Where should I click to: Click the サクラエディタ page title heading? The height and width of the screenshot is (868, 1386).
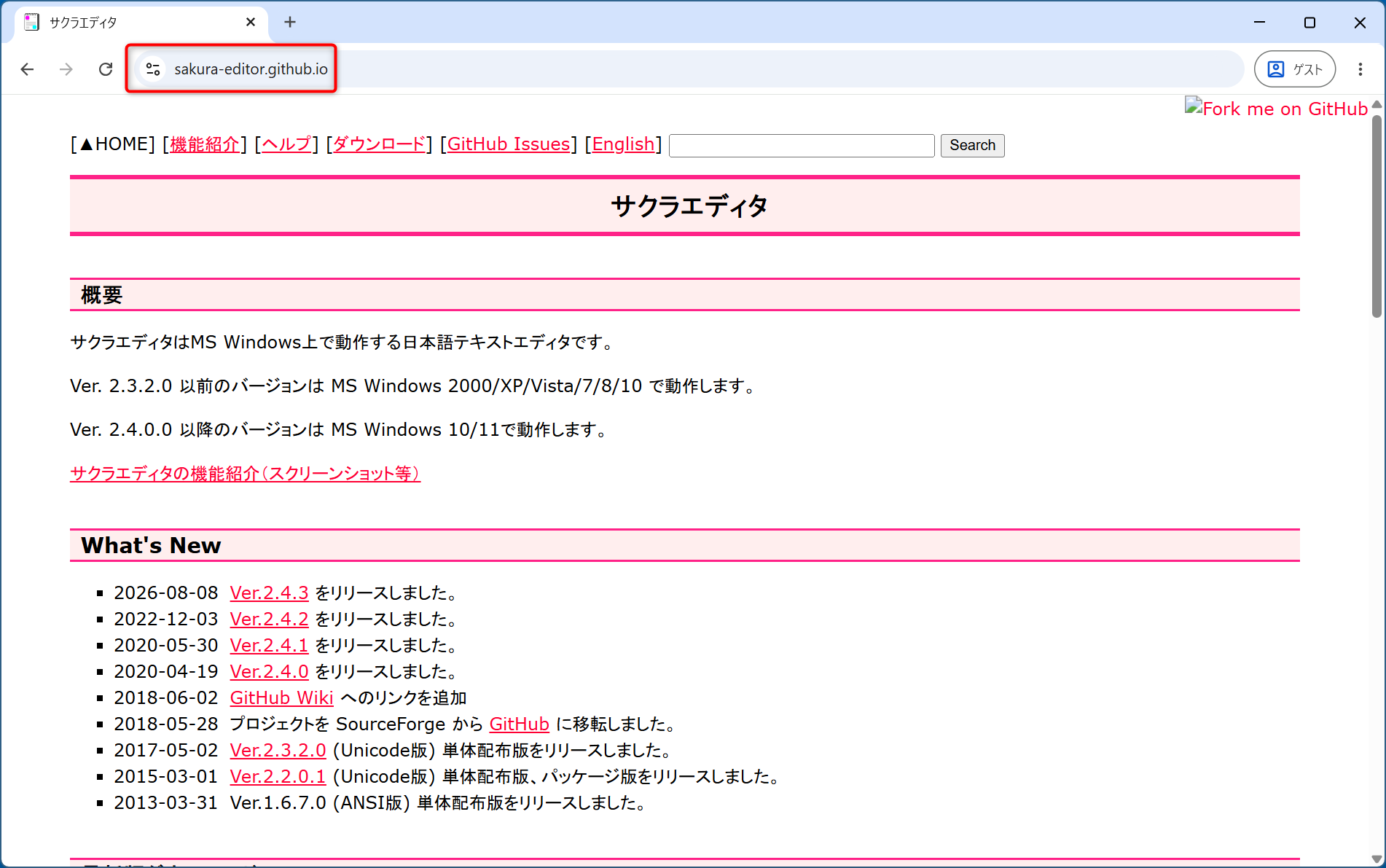click(689, 206)
